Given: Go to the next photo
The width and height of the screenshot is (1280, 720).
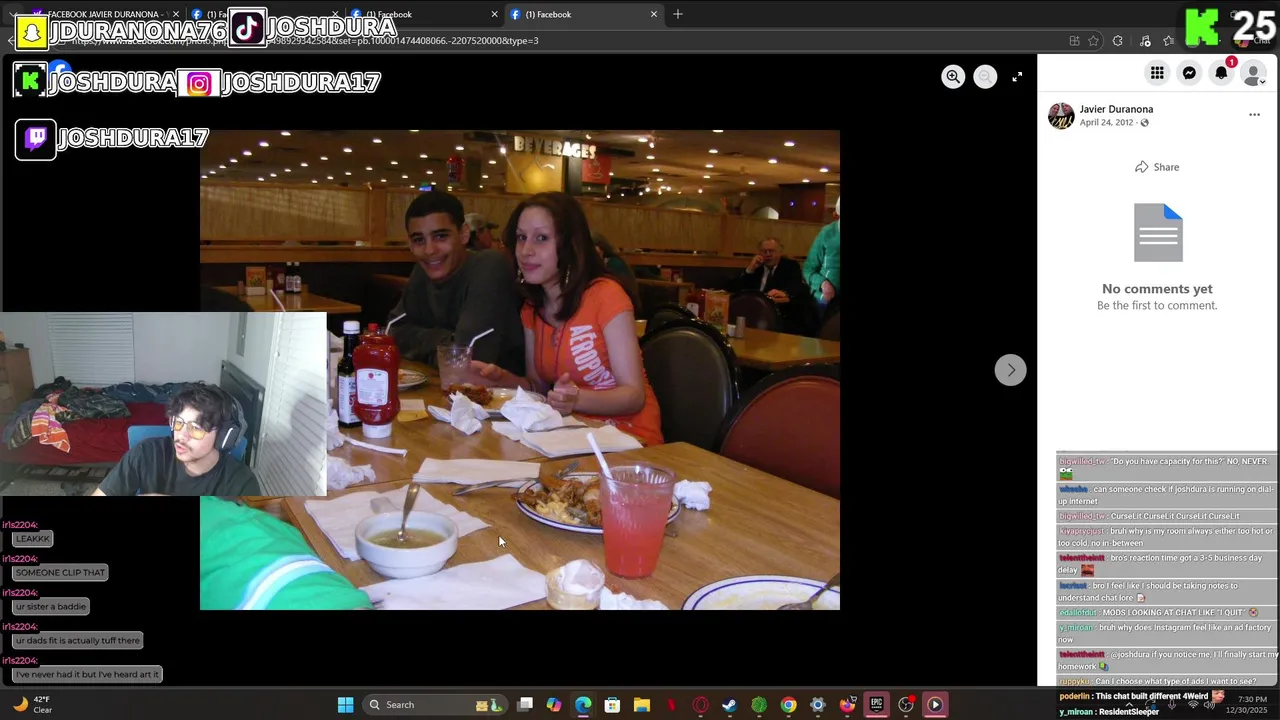Looking at the screenshot, I should 1010,370.
